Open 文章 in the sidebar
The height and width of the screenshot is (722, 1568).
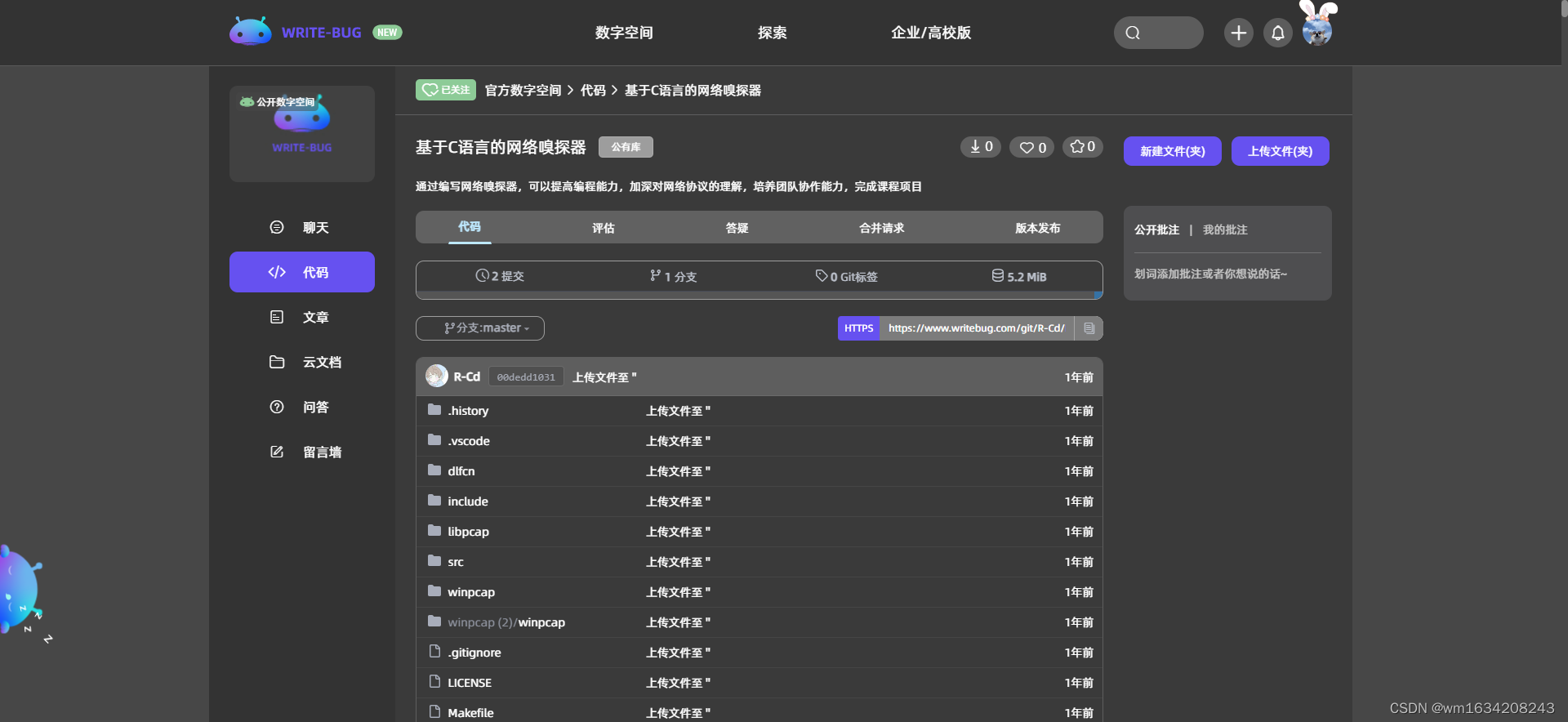point(302,317)
